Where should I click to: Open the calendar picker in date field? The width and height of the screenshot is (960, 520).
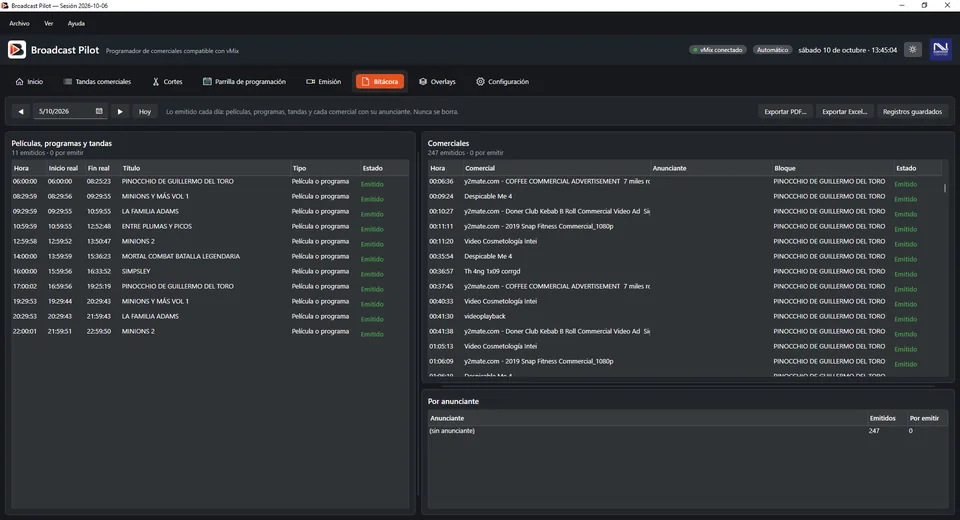point(99,111)
